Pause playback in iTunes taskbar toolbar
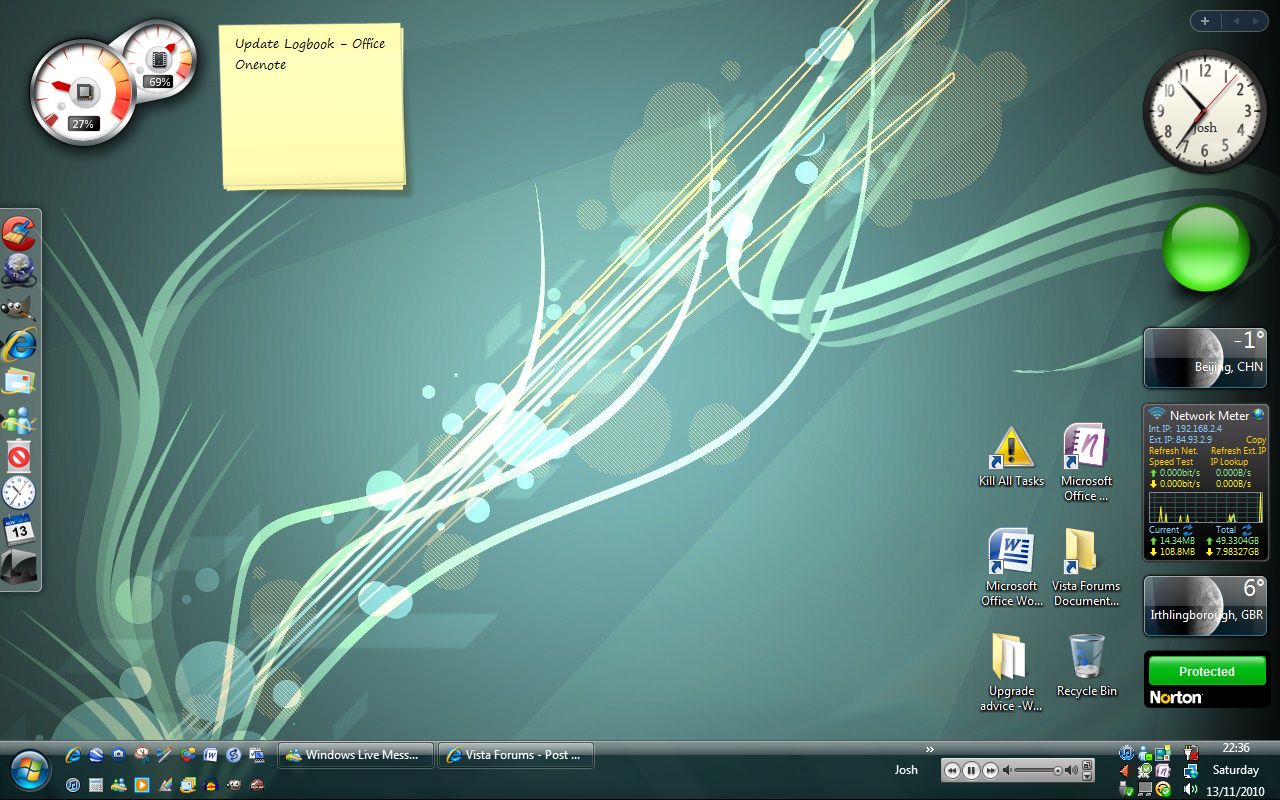 971,770
